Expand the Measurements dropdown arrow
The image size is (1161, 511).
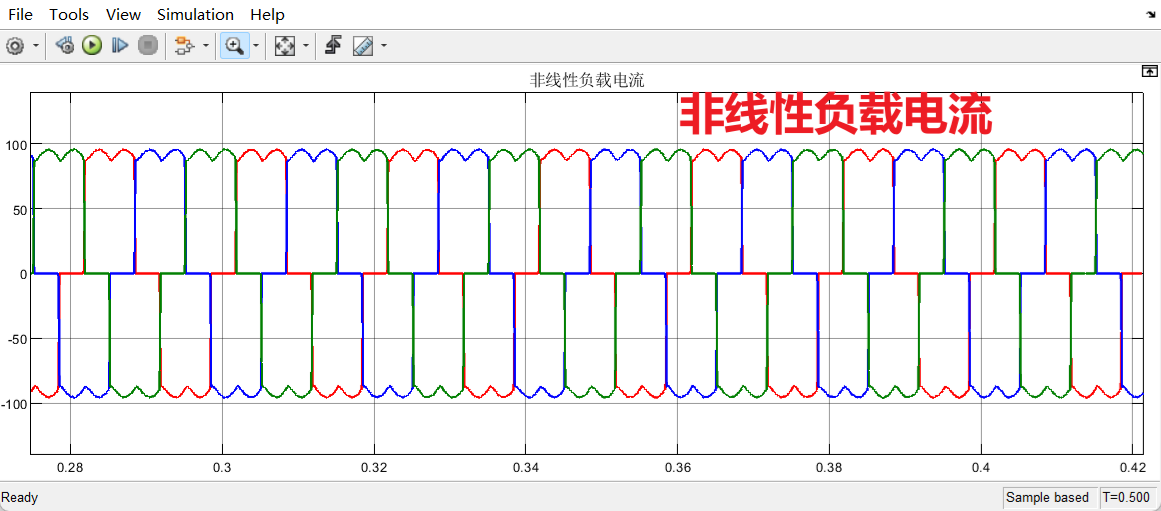click(384, 46)
